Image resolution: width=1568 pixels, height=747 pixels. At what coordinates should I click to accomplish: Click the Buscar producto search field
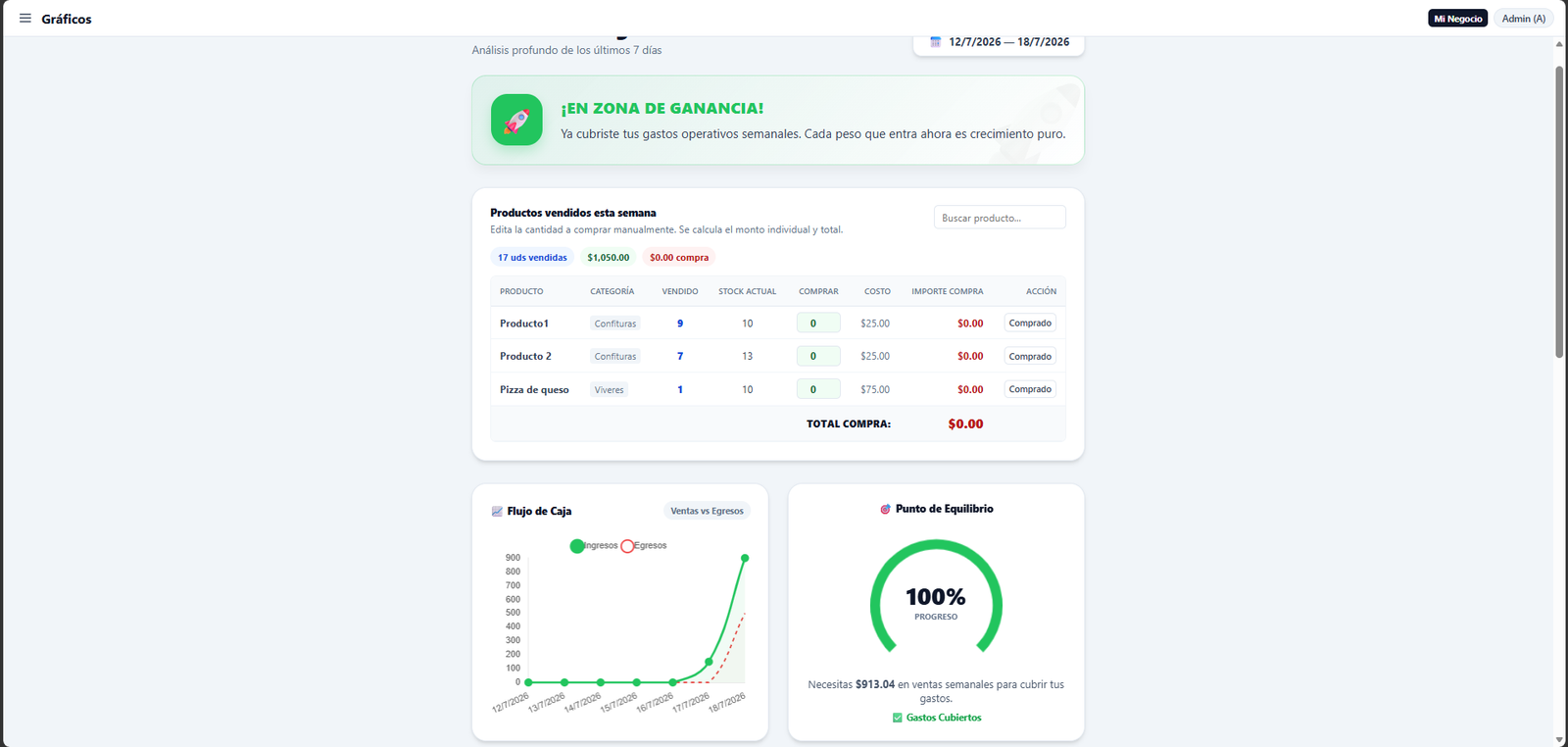pyautogui.click(x=1000, y=218)
